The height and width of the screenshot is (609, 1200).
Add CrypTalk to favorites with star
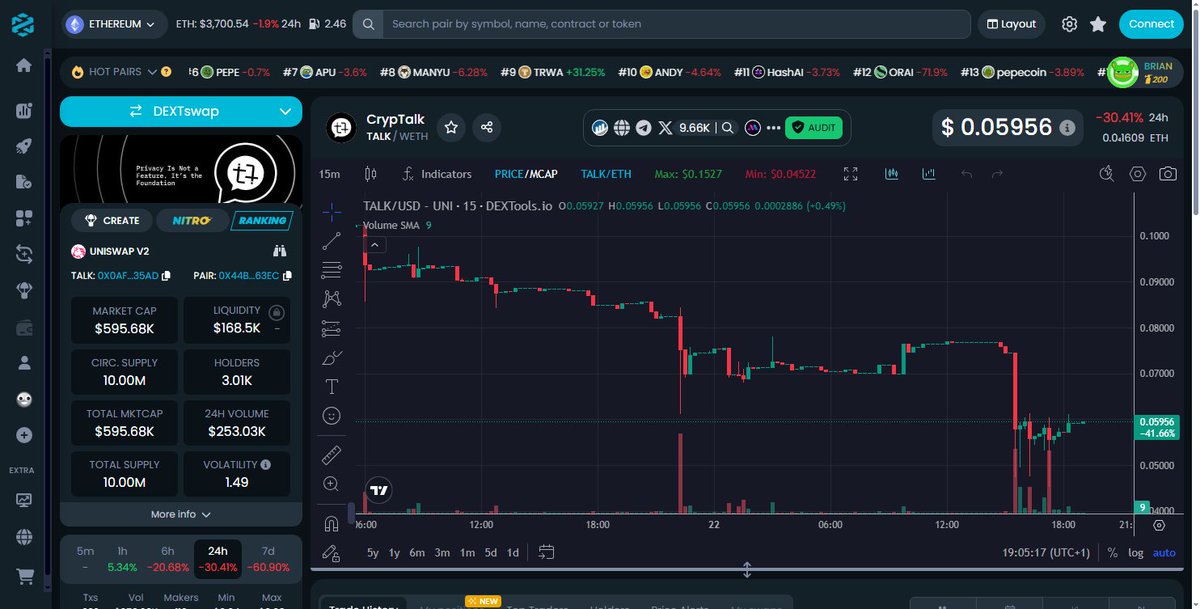tap(452, 127)
